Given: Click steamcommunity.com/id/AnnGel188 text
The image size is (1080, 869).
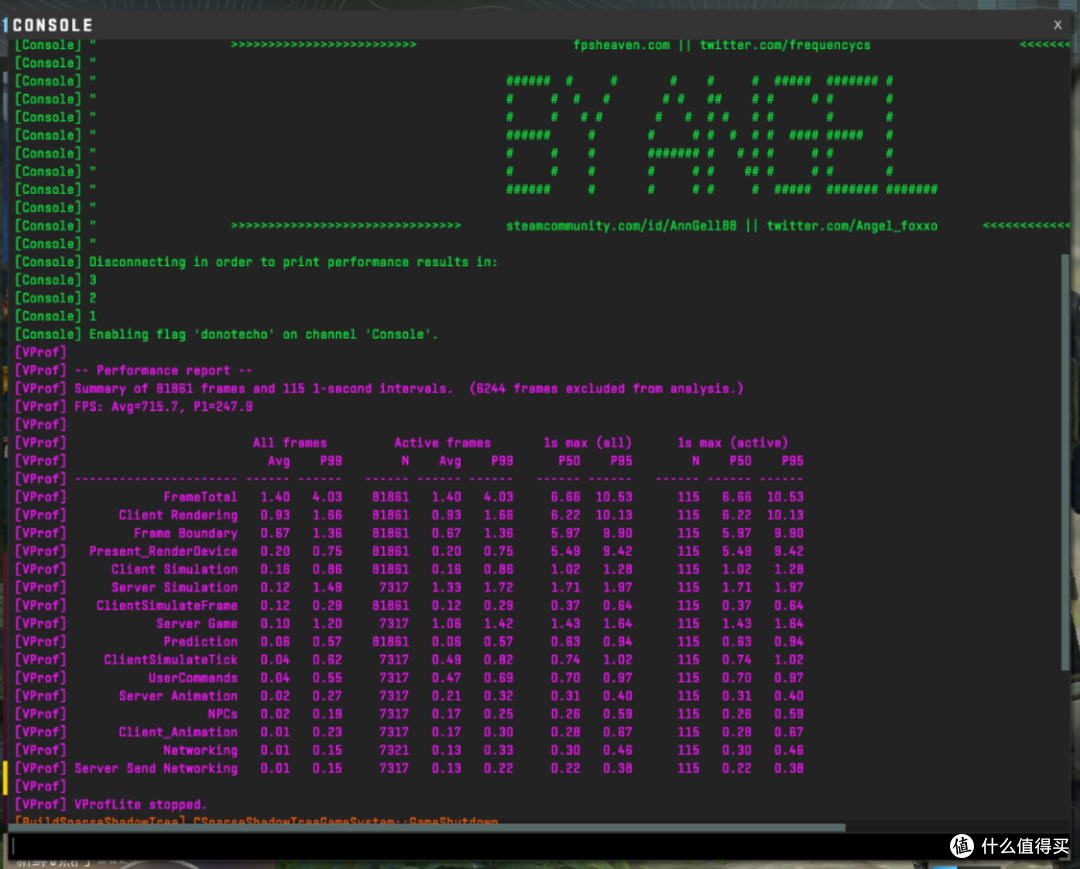Looking at the screenshot, I should 621,226.
